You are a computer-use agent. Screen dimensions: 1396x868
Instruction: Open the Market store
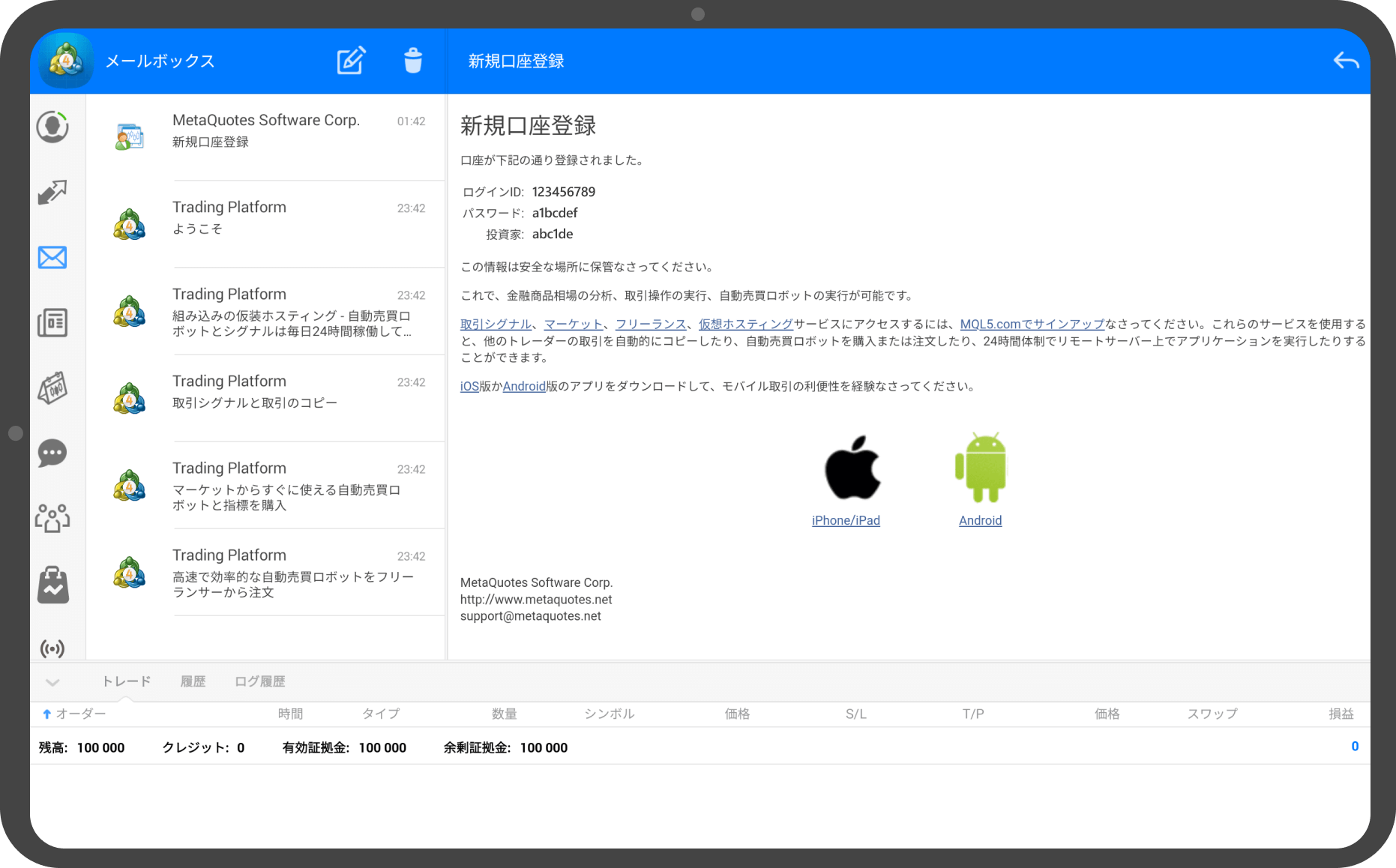52,583
